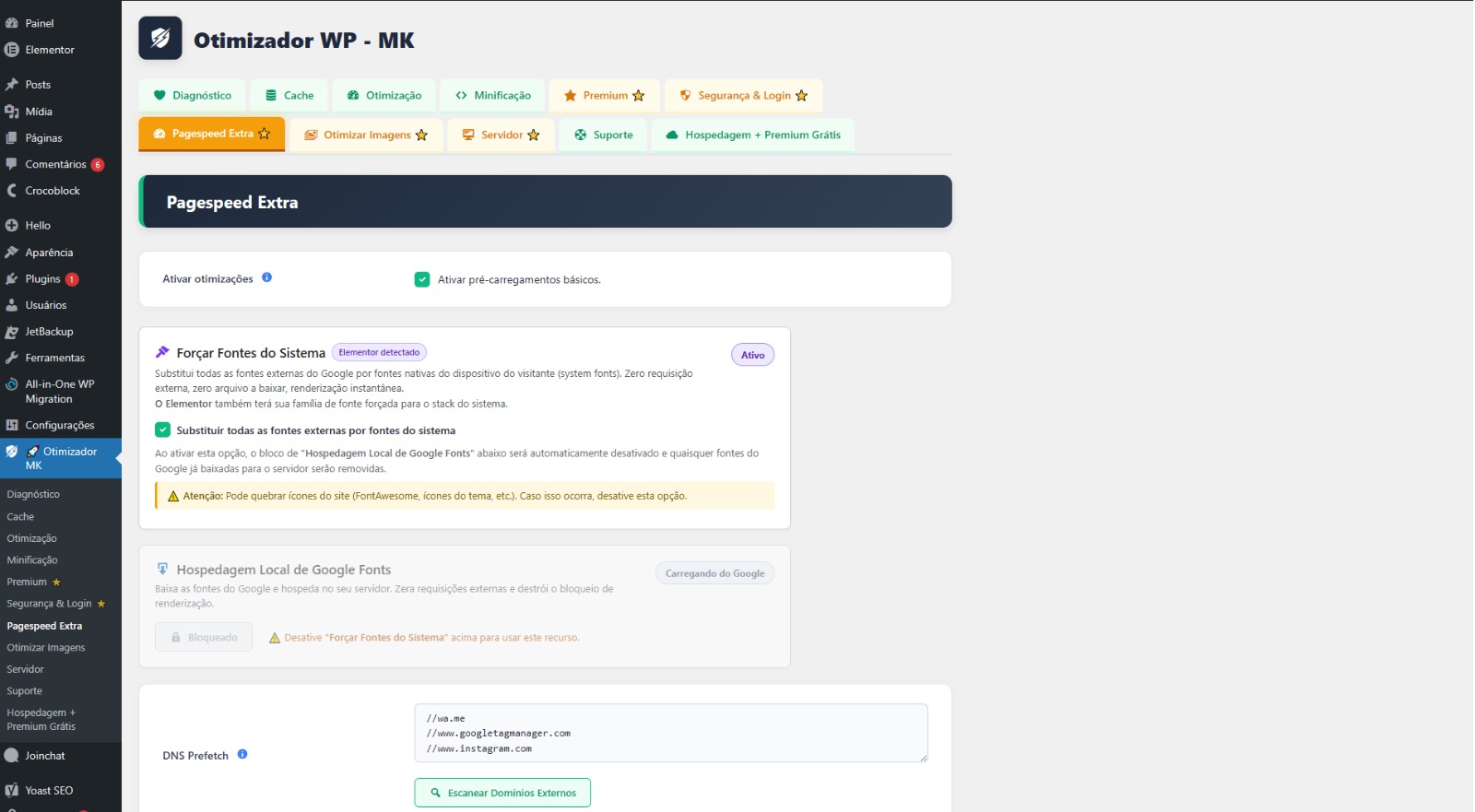Click the Plugins plug icon
The width and height of the screenshot is (1475, 812).
click(12, 278)
